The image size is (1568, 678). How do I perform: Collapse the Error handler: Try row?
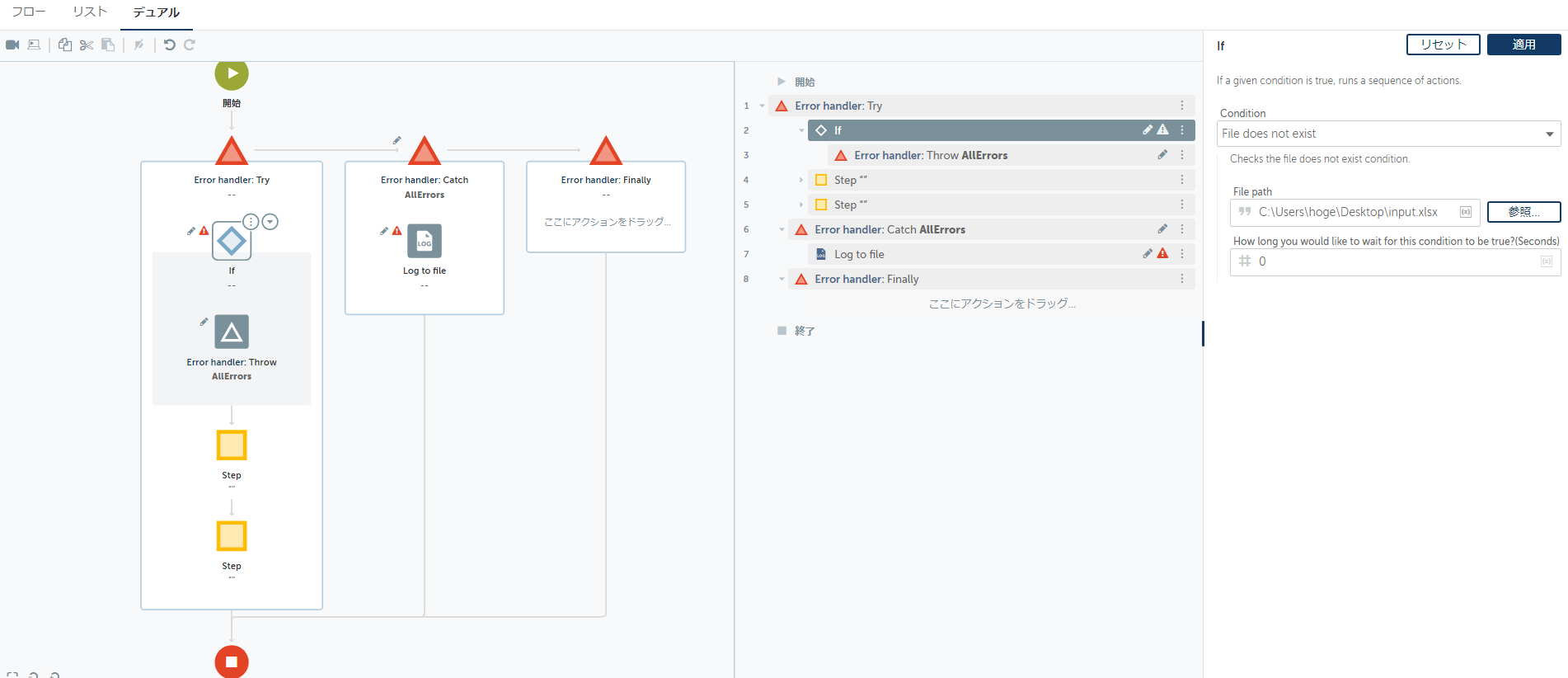click(762, 106)
